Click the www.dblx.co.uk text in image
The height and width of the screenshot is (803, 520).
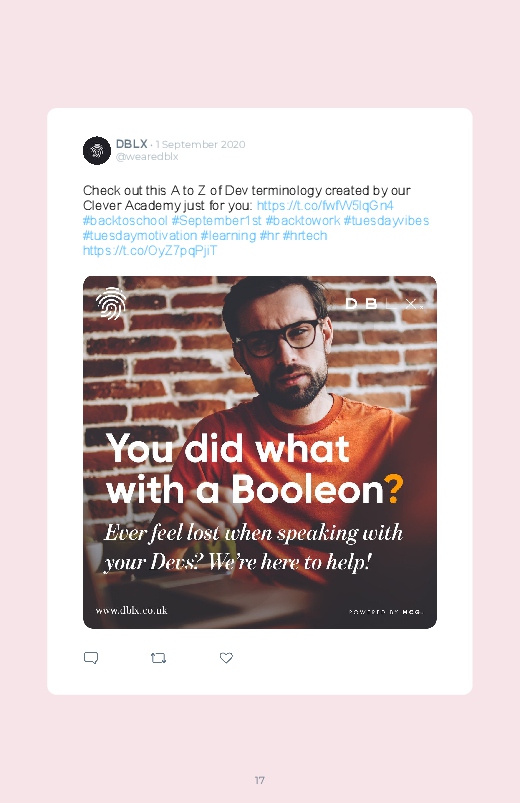131,610
